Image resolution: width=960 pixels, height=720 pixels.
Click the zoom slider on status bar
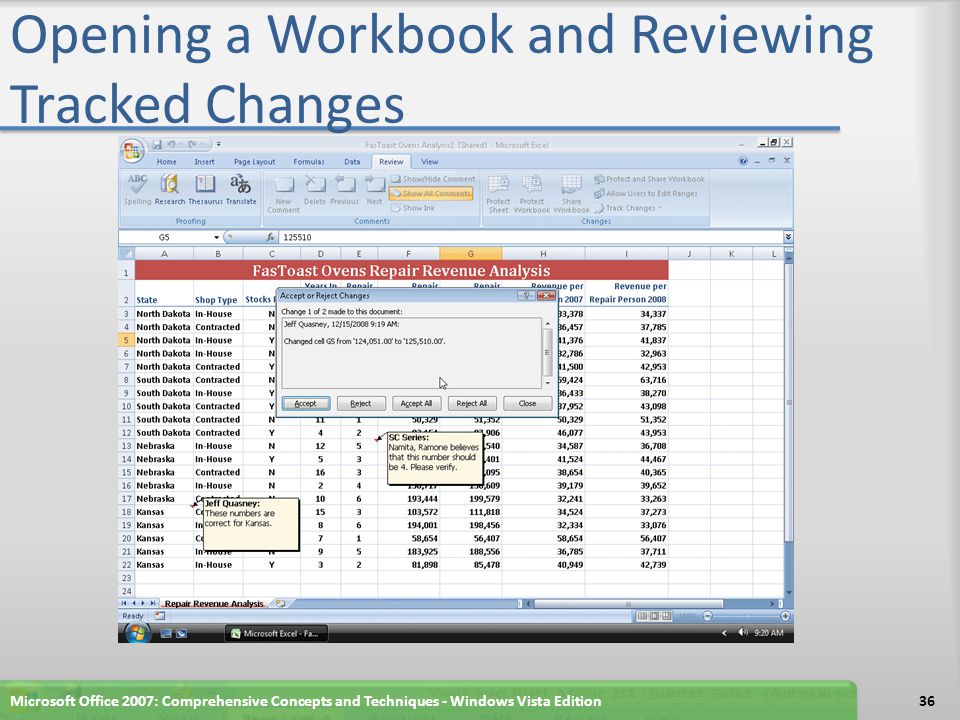click(746, 616)
